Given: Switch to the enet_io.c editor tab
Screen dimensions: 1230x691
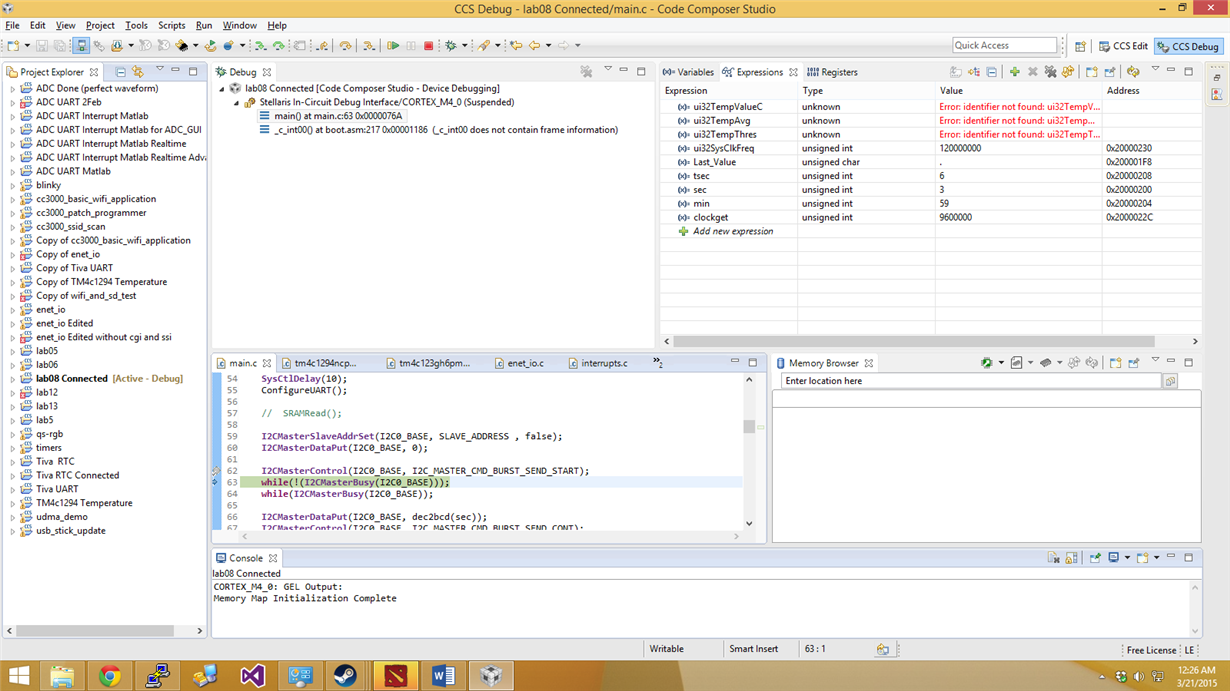Looking at the screenshot, I should (519, 363).
